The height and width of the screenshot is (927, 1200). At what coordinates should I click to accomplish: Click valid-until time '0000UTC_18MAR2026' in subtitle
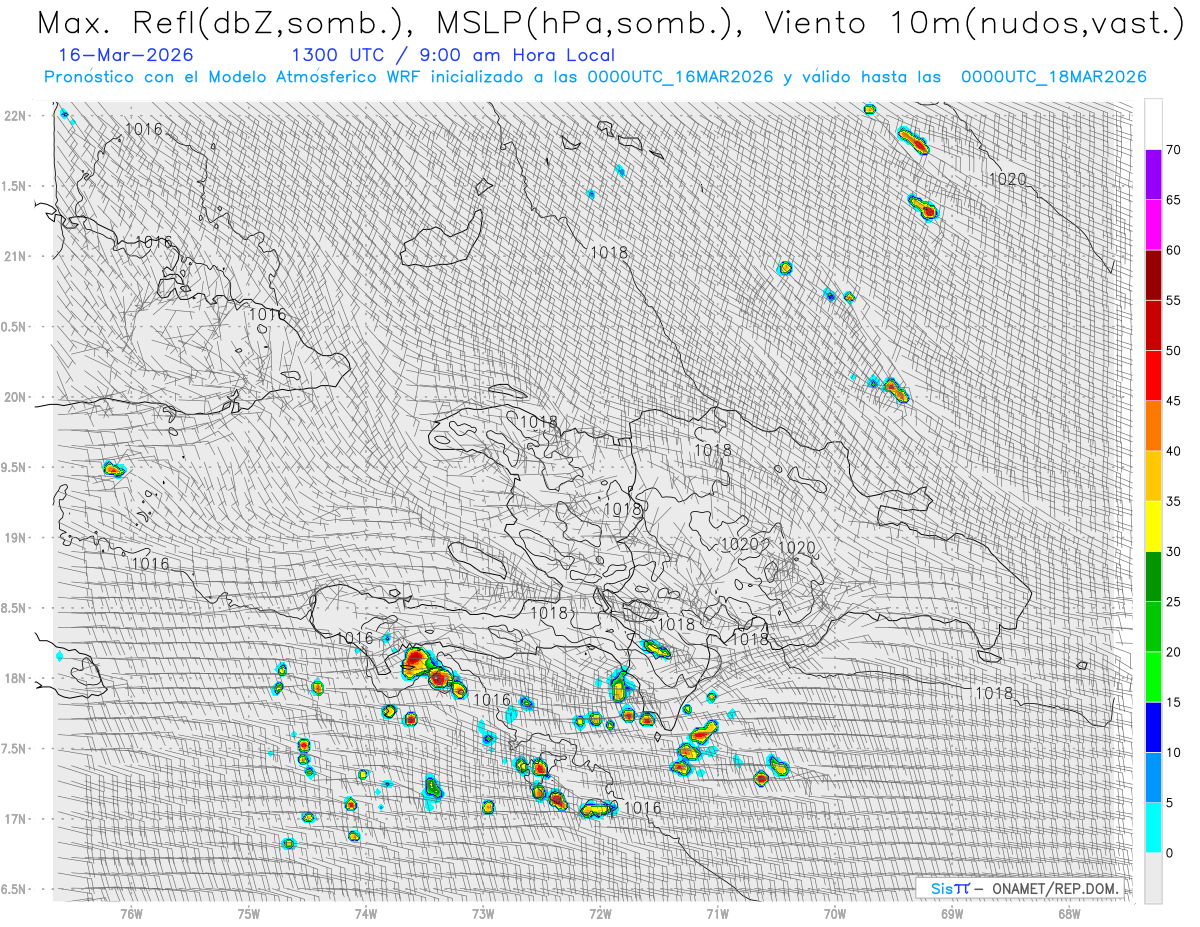[1053, 77]
